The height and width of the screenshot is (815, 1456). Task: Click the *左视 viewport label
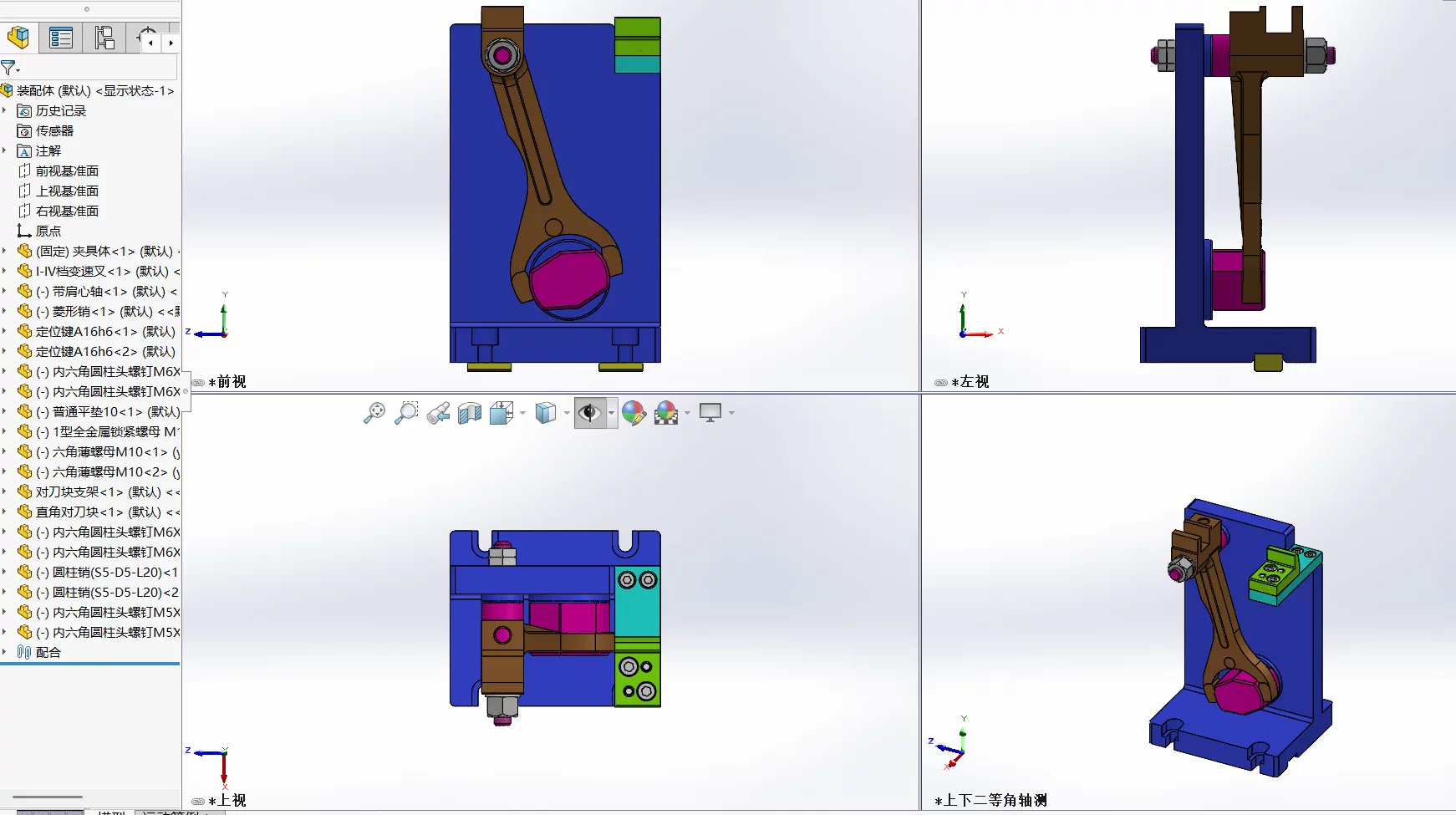tap(970, 382)
